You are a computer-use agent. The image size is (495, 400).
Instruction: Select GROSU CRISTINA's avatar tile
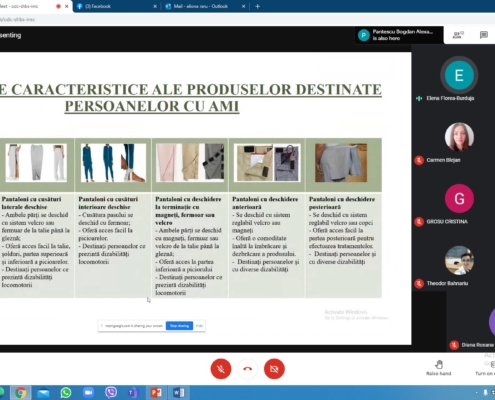pyautogui.click(x=459, y=198)
